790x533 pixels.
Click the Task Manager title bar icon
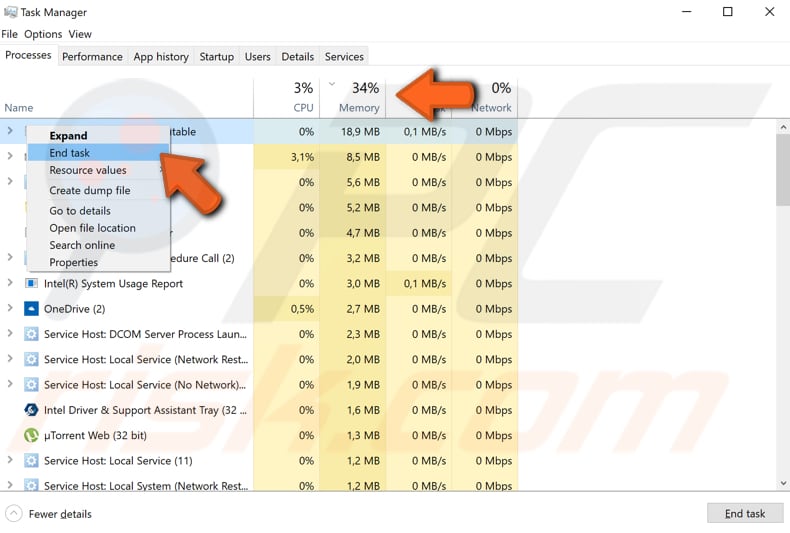[10, 12]
